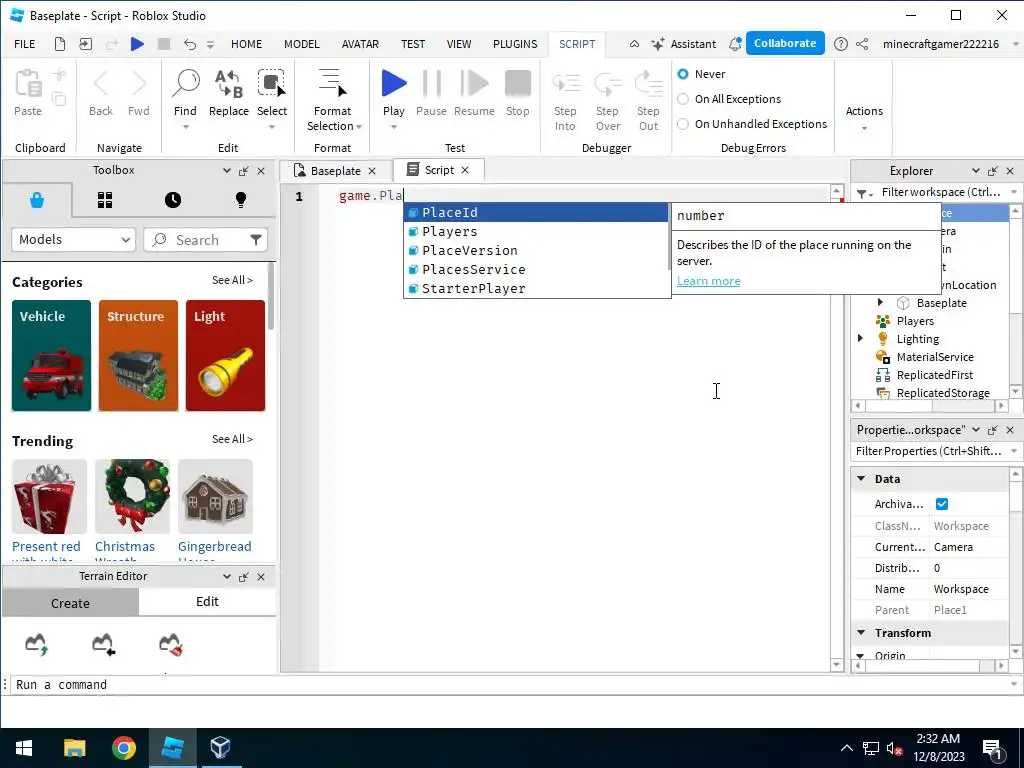Open the Windows Start menu
The image size is (1024, 768).
25,748
